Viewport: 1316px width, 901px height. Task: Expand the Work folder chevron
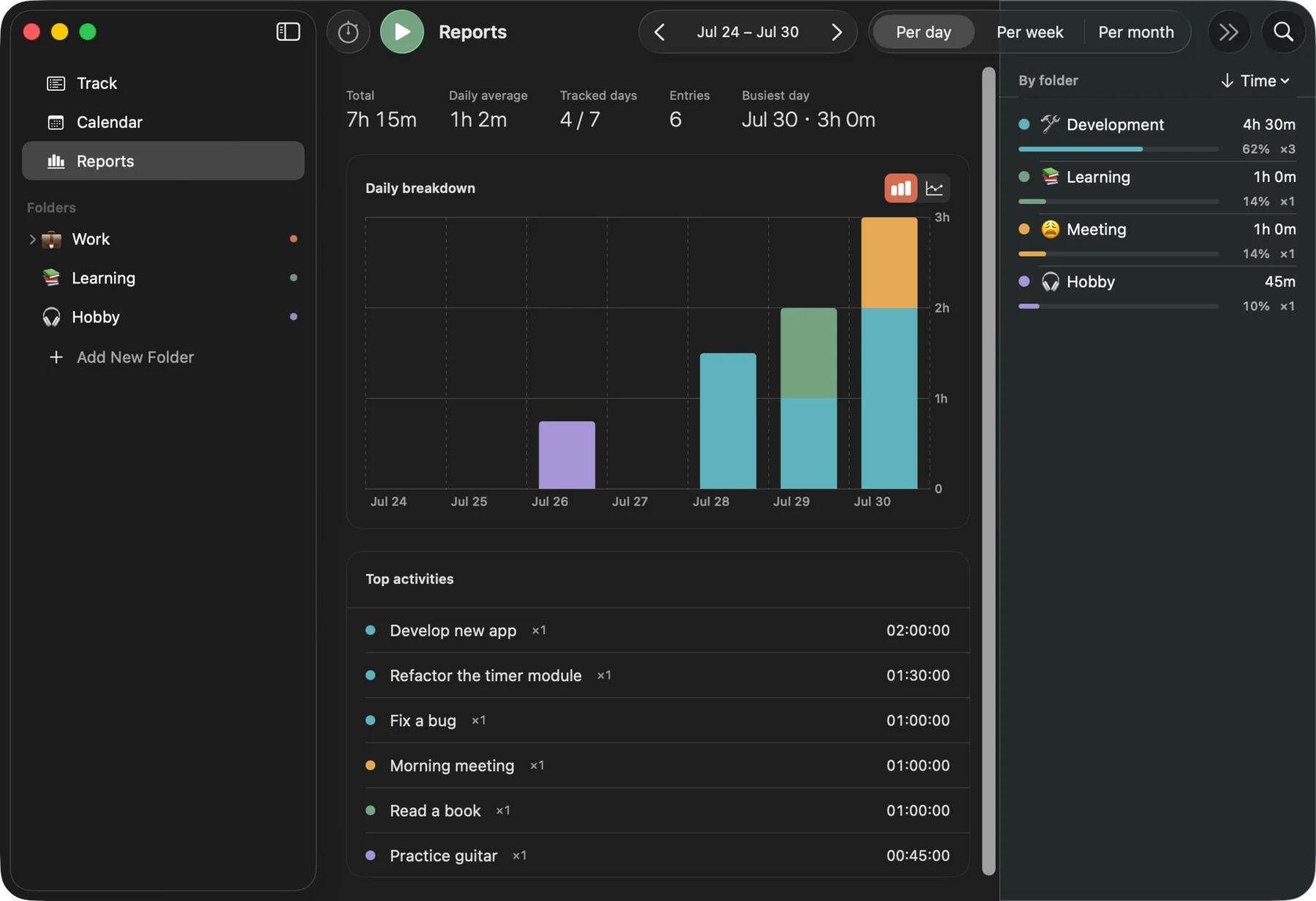pyautogui.click(x=32, y=240)
